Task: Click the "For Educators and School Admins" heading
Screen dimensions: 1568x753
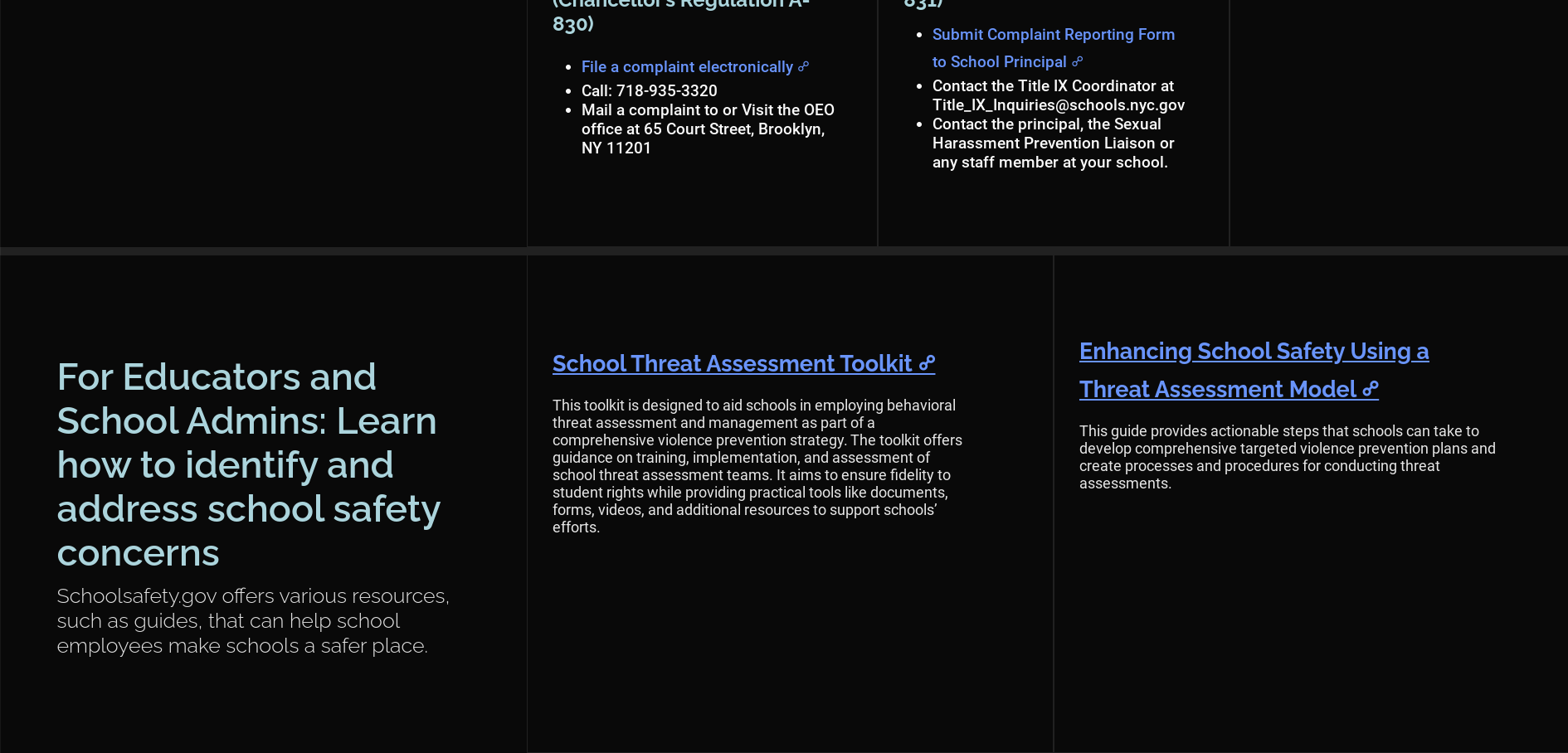Action: coord(248,464)
